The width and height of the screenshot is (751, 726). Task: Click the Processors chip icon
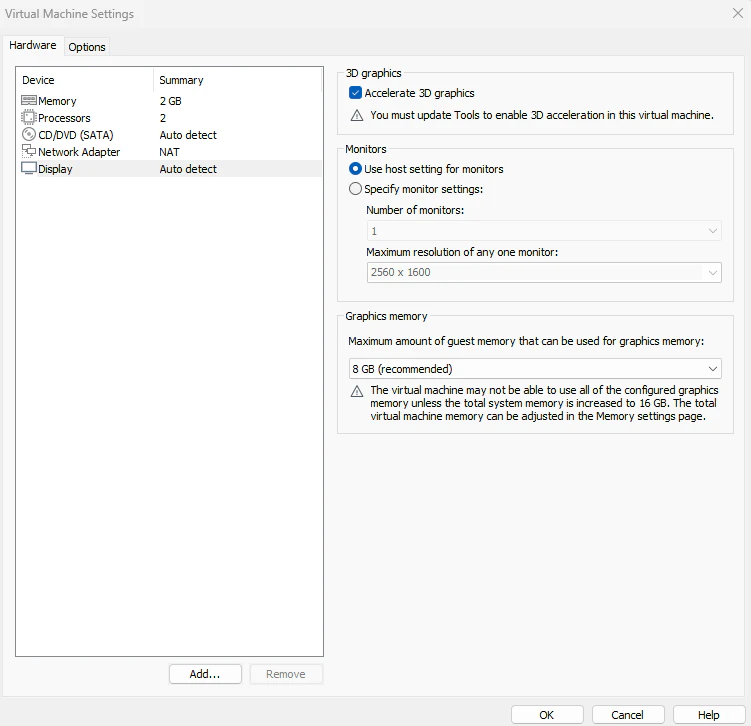[29, 117]
